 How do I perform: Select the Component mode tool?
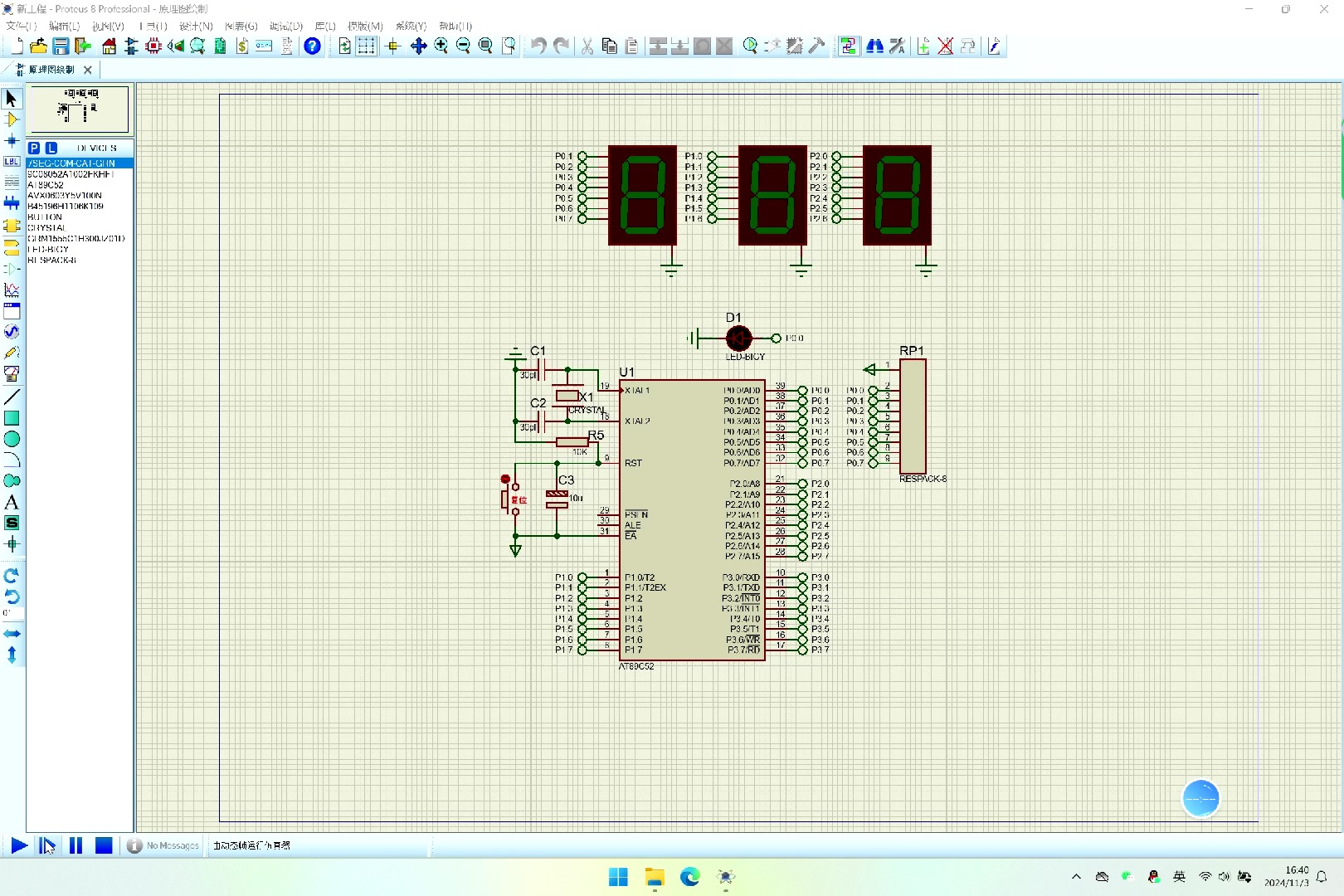tap(12, 119)
